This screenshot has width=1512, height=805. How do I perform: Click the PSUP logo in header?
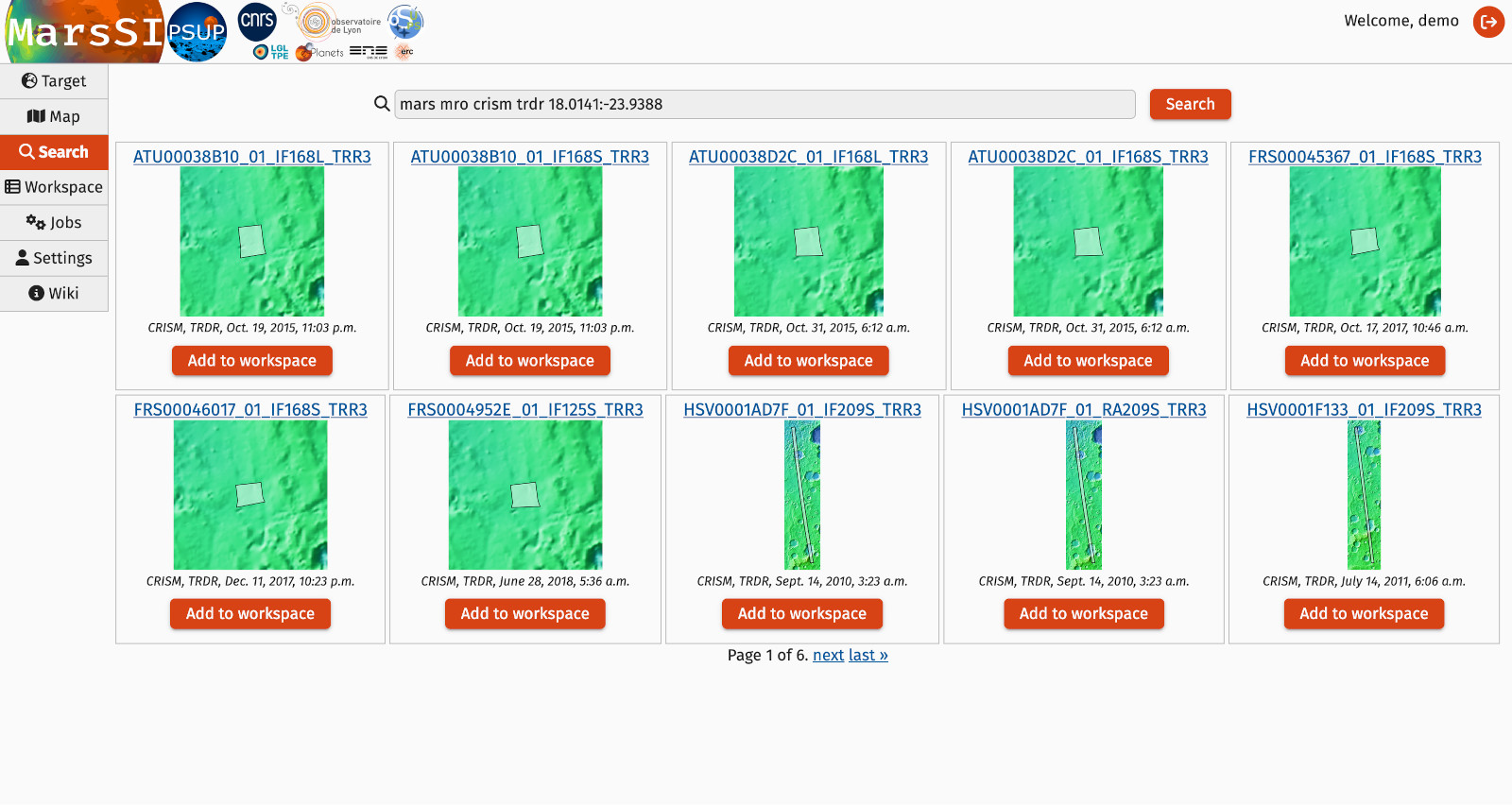tap(197, 32)
